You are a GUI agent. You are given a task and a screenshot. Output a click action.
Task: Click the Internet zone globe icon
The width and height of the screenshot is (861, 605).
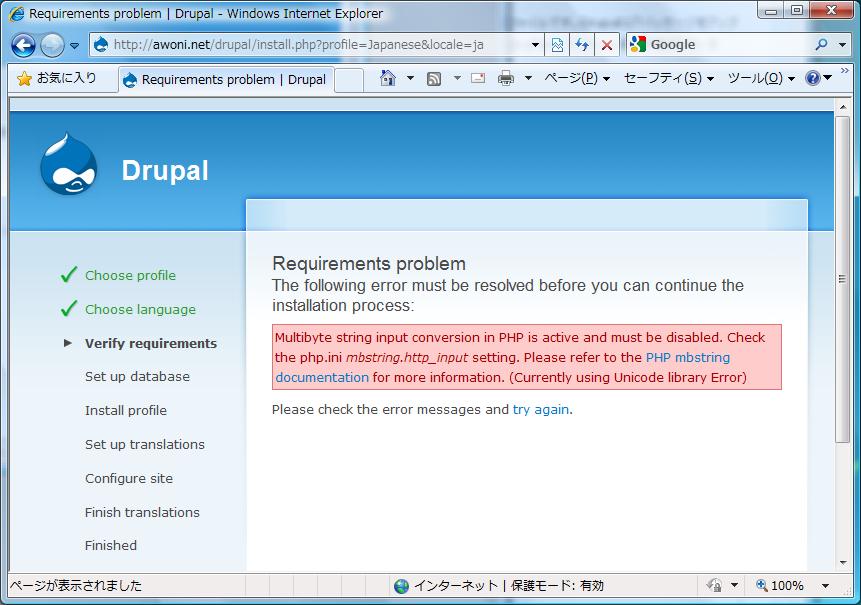click(401, 586)
